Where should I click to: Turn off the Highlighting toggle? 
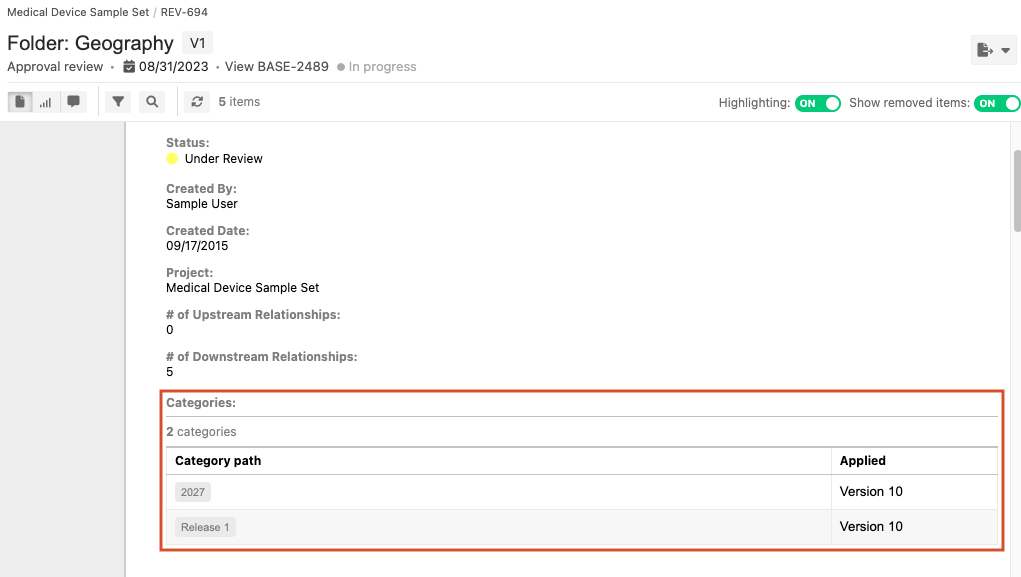[817, 103]
